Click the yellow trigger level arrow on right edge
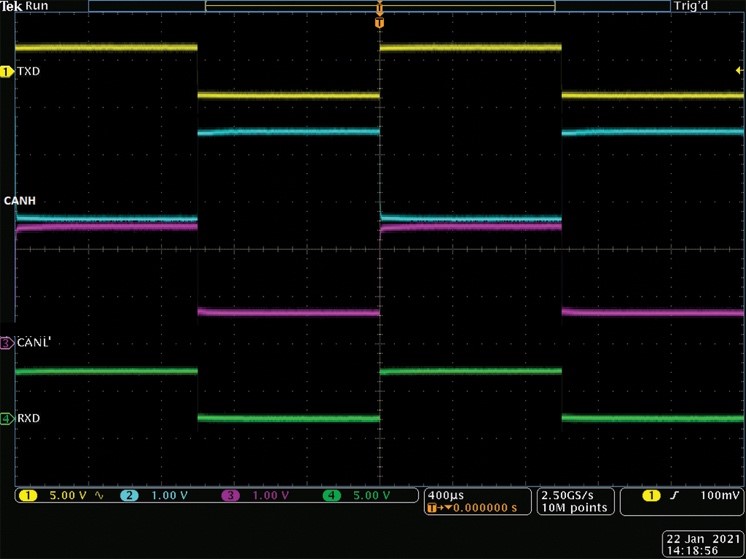The height and width of the screenshot is (559, 746). (x=738, y=72)
